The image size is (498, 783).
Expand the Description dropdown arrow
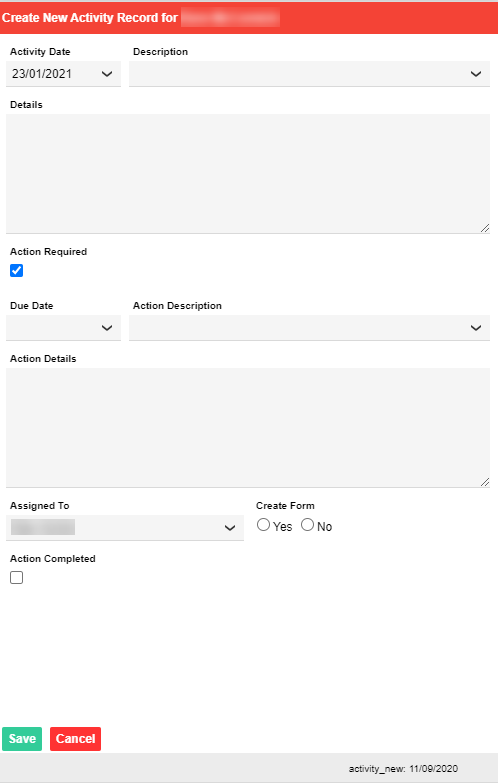pyautogui.click(x=476, y=74)
